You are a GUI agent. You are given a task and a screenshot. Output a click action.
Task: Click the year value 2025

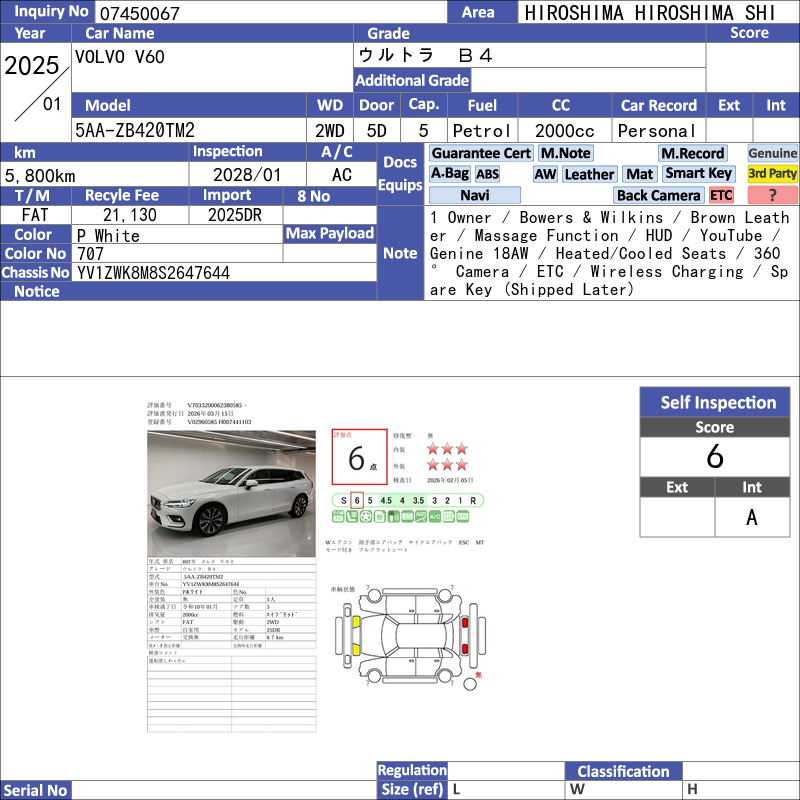32,65
